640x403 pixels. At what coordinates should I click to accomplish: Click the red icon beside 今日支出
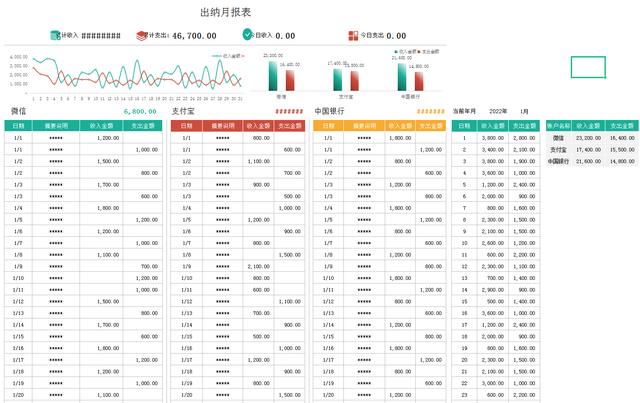tap(353, 36)
